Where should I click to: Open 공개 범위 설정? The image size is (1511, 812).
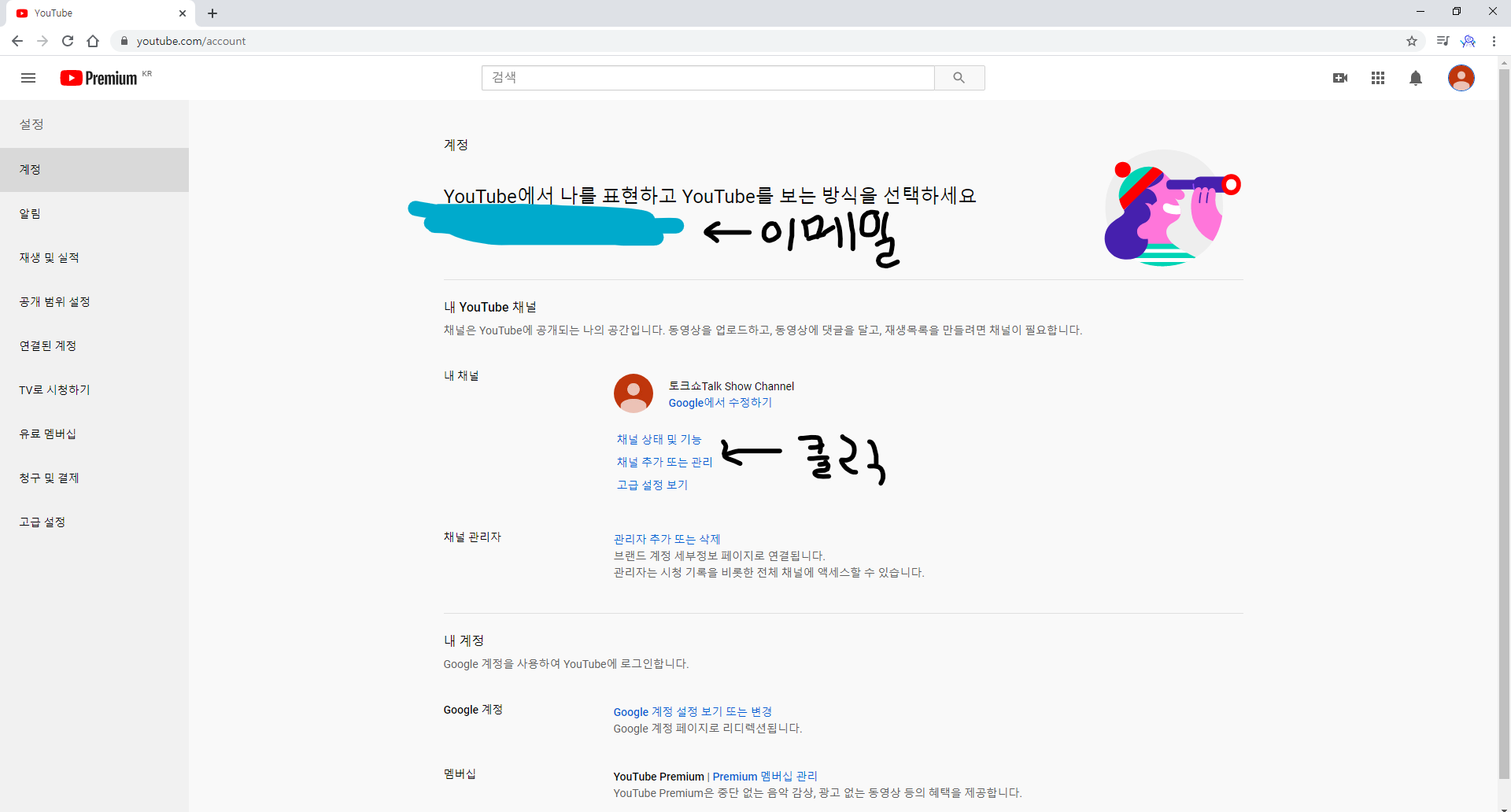[94, 302]
